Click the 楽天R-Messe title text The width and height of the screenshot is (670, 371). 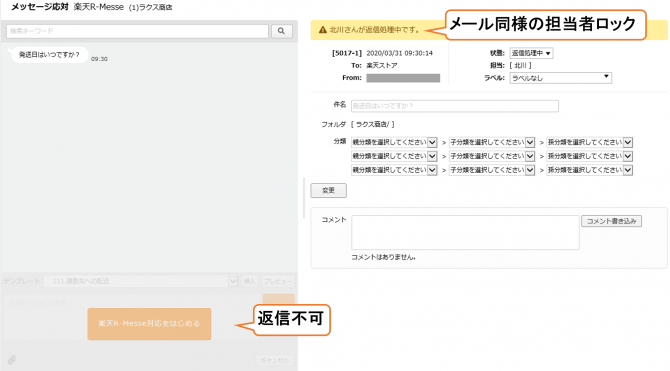pos(98,7)
